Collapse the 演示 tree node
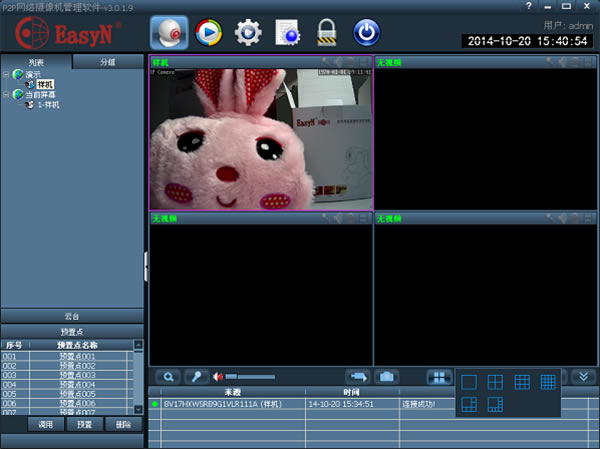 pyautogui.click(x=7, y=75)
